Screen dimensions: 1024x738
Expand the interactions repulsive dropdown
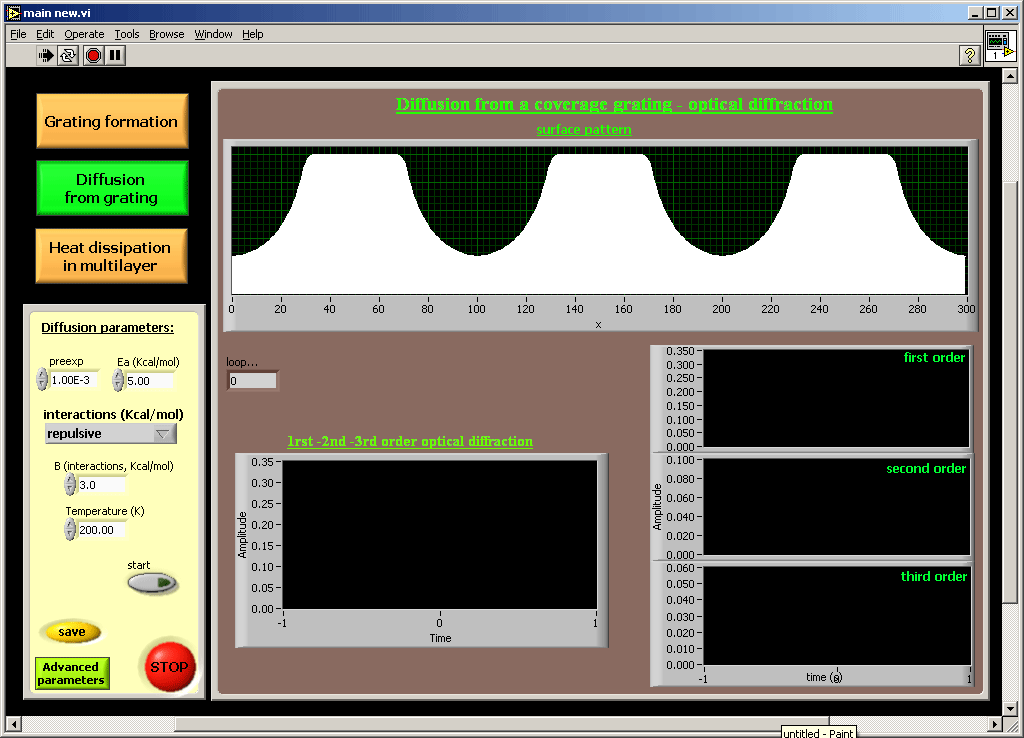[x=163, y=434]
